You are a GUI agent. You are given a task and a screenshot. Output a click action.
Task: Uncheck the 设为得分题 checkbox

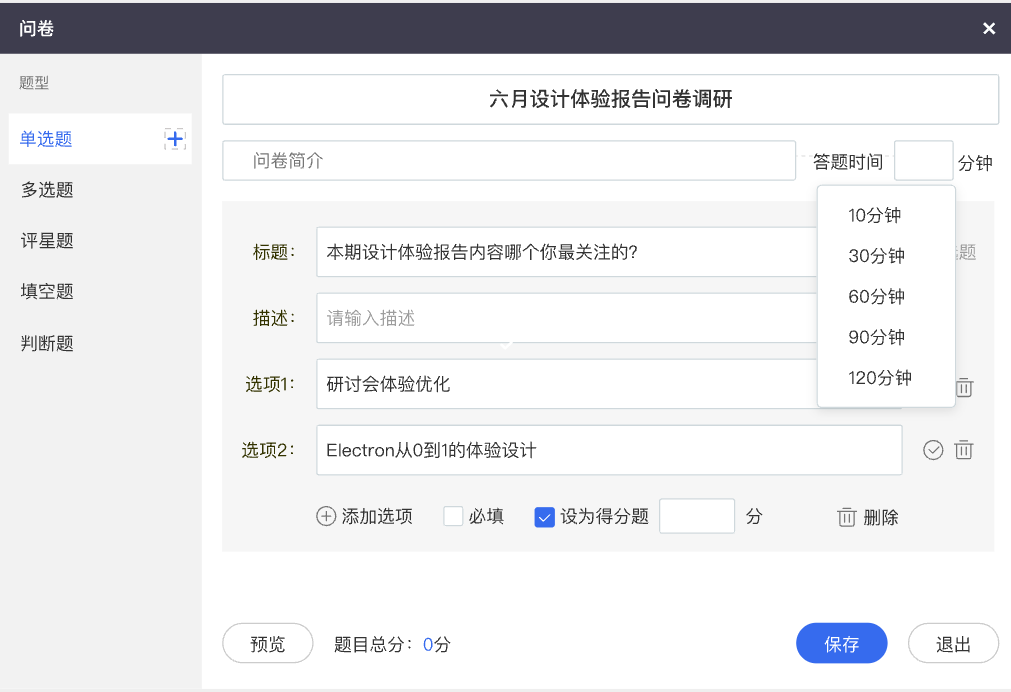coord(545,517)
